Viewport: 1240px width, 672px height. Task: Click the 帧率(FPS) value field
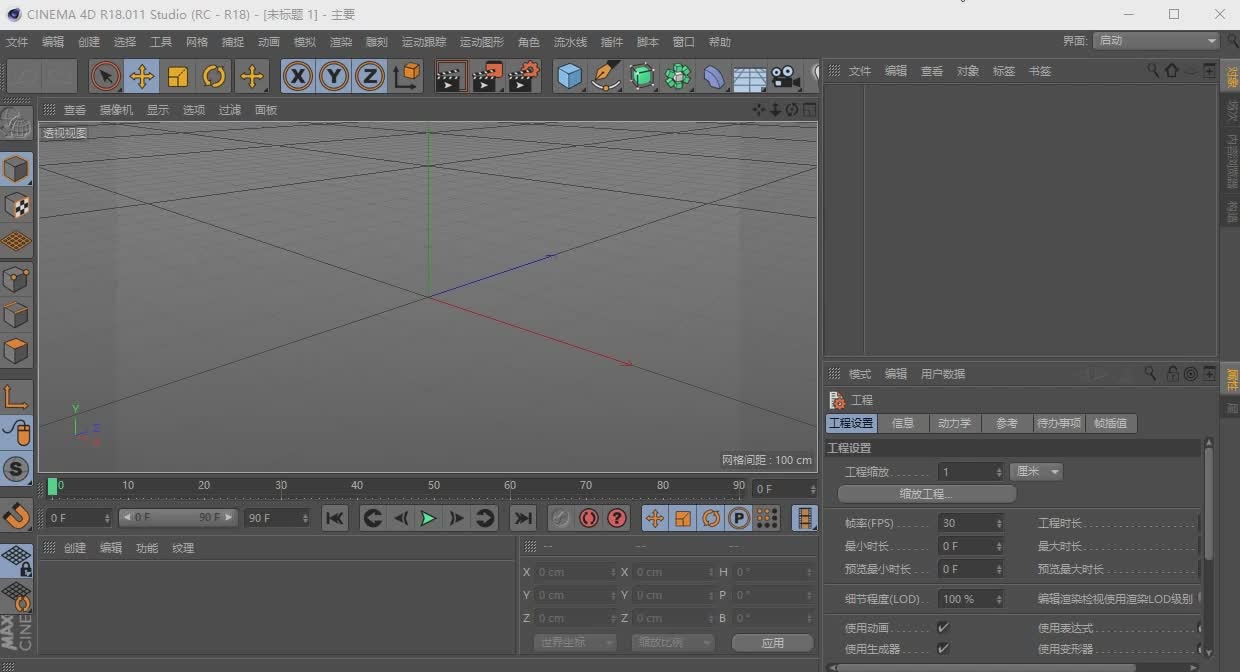coord(971,523)
